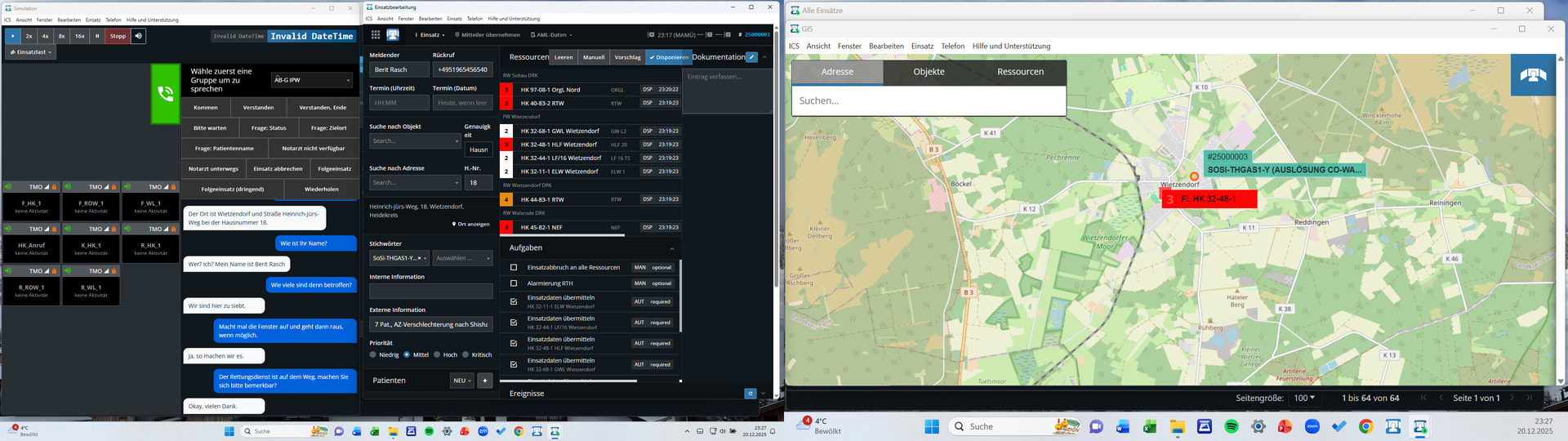Screen dimensions: 1568x441
Task: Expand the Einsatzlast dropdown
Action: point(30,52)
